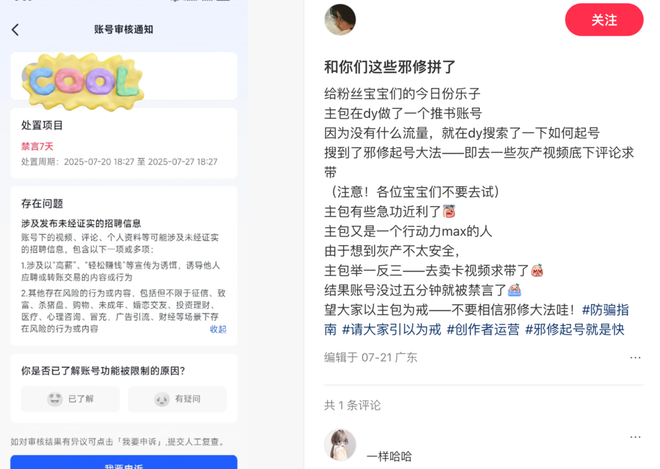Collapse the issue details with 收起

point(218,329)
